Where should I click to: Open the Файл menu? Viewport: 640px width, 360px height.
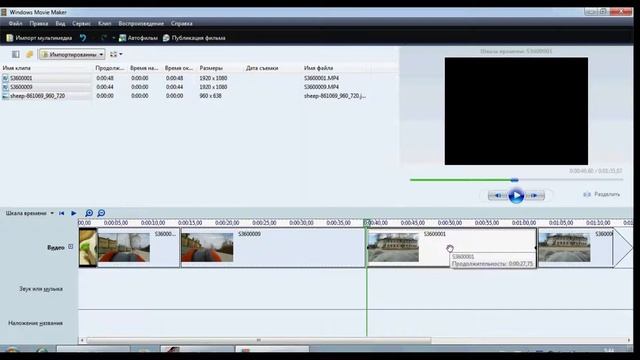click(16, 23)
